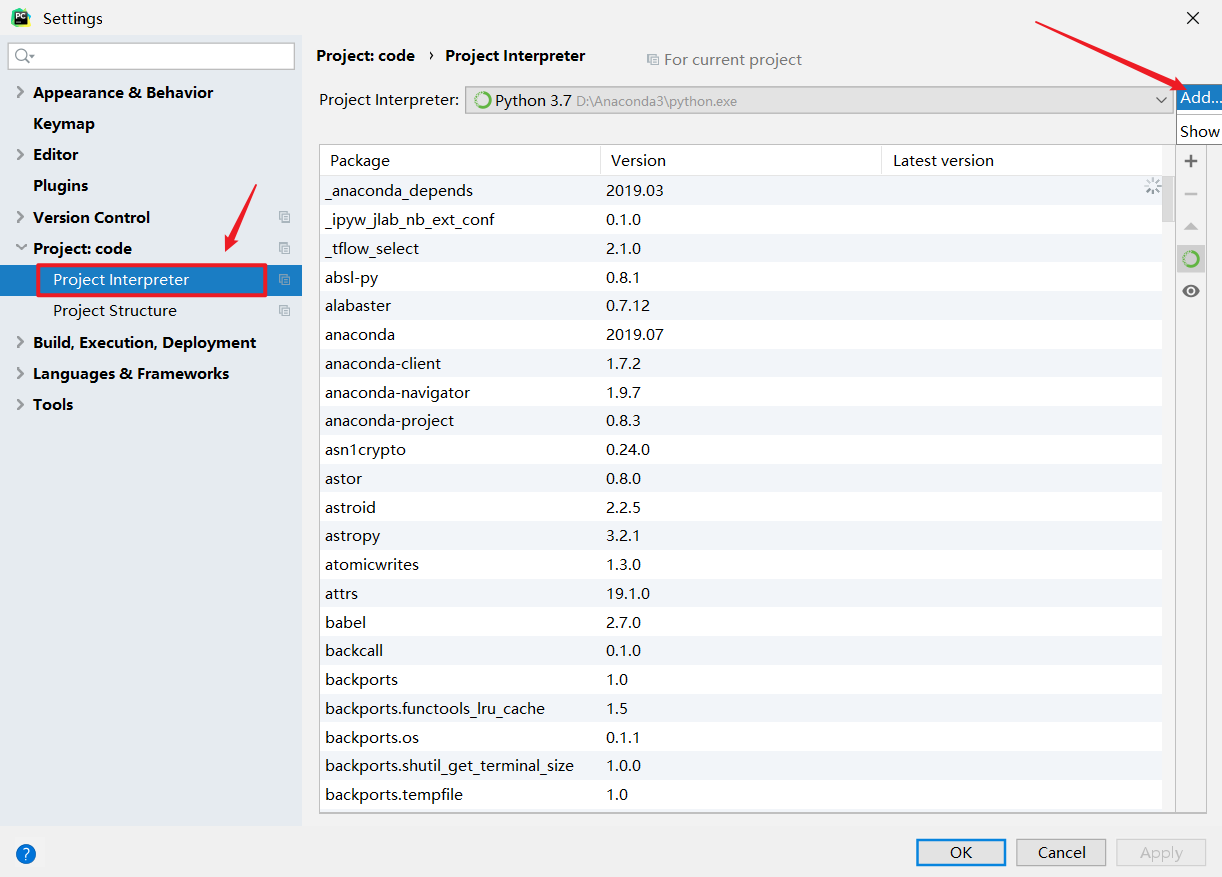Expand the Tools section

tap(20, 404)
